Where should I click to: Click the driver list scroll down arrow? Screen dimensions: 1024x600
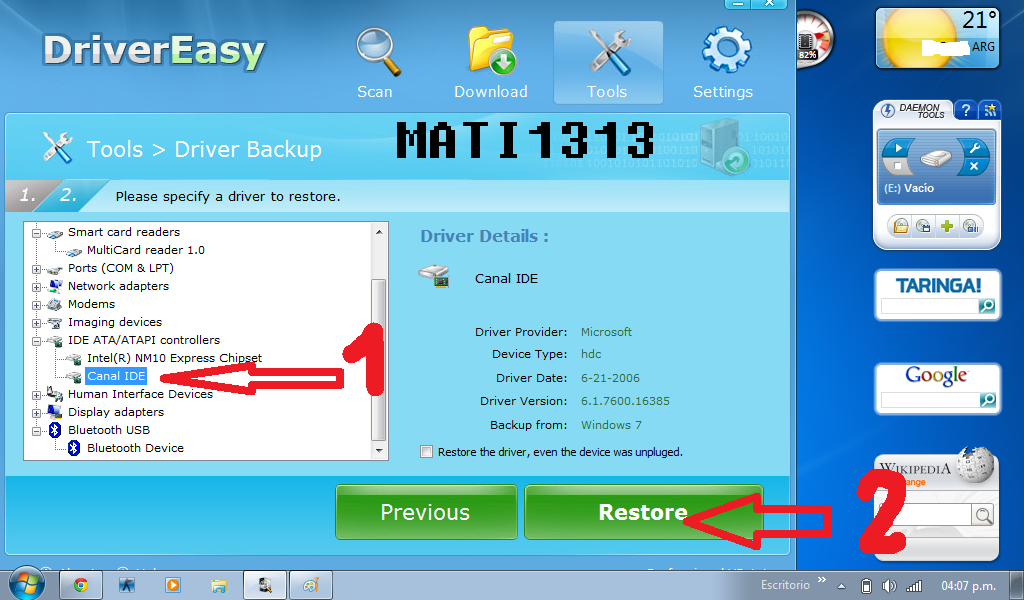coord(379,450)
